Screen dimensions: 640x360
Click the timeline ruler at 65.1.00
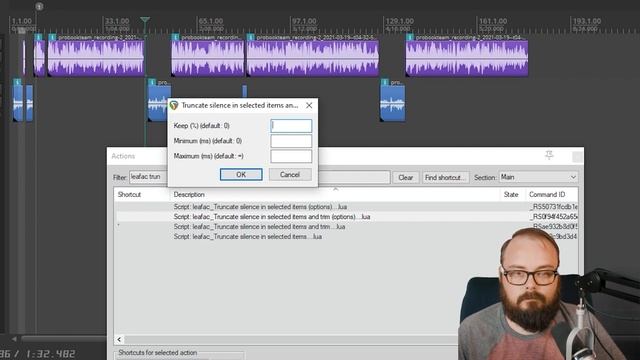pos(211,21)
